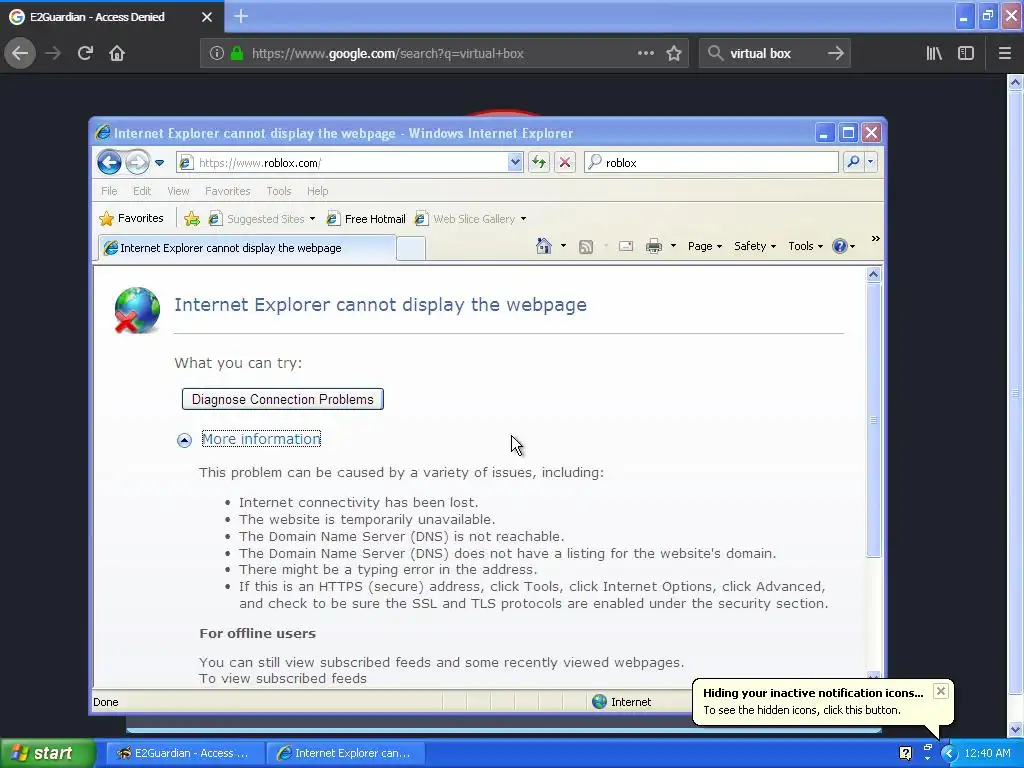Open Firefox page actions three-dot menu
The width and height of the screenshot is (1024, 768).
[x=645, y=53]
